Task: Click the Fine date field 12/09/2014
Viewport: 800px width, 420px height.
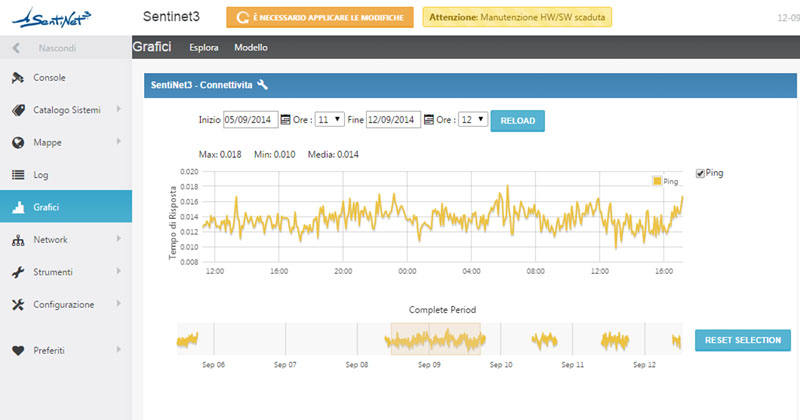Action: coord(393,119)
